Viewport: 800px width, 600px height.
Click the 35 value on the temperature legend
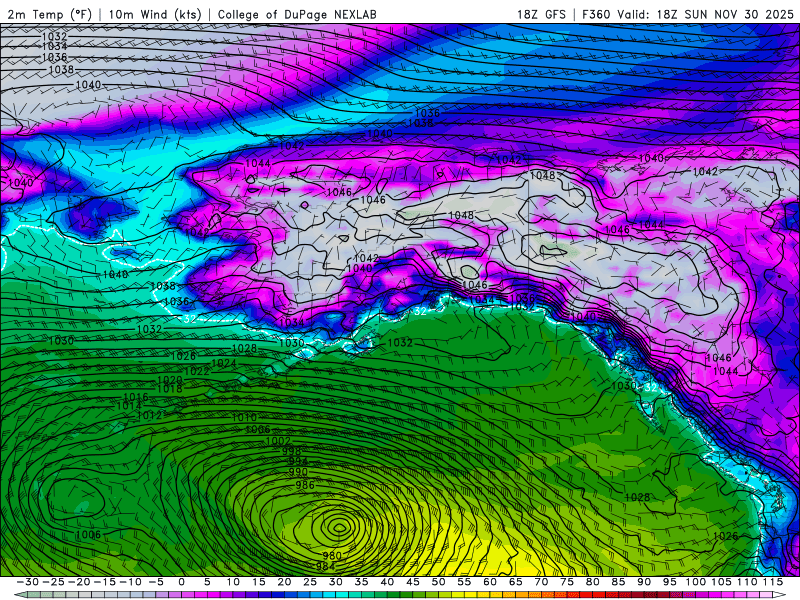(x=361, y=582)
